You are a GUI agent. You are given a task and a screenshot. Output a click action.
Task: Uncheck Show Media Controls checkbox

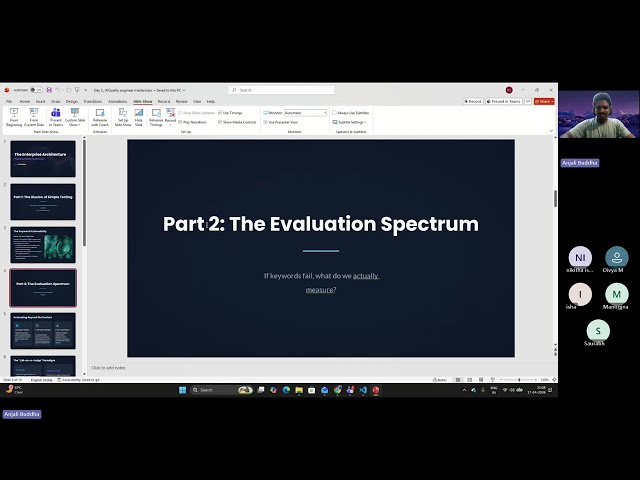220,122
